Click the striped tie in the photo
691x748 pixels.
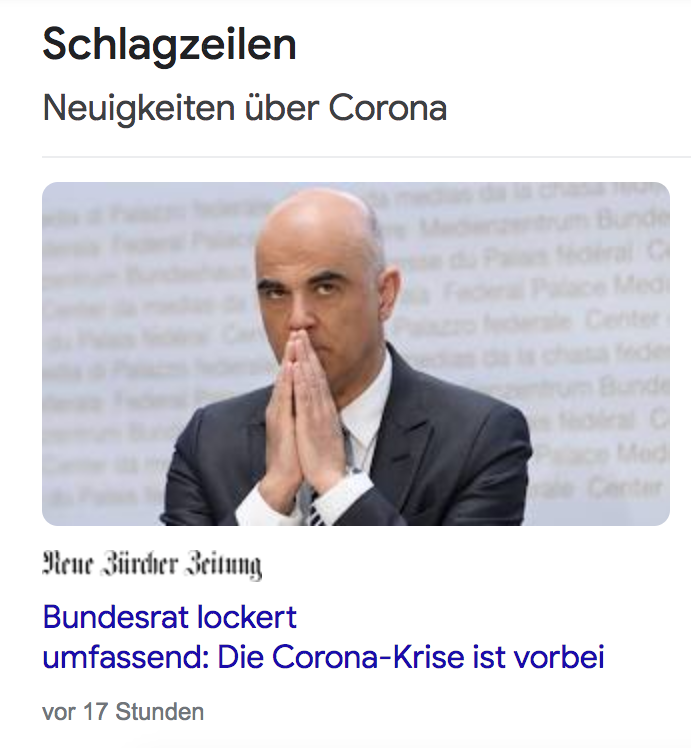[315, 508]
